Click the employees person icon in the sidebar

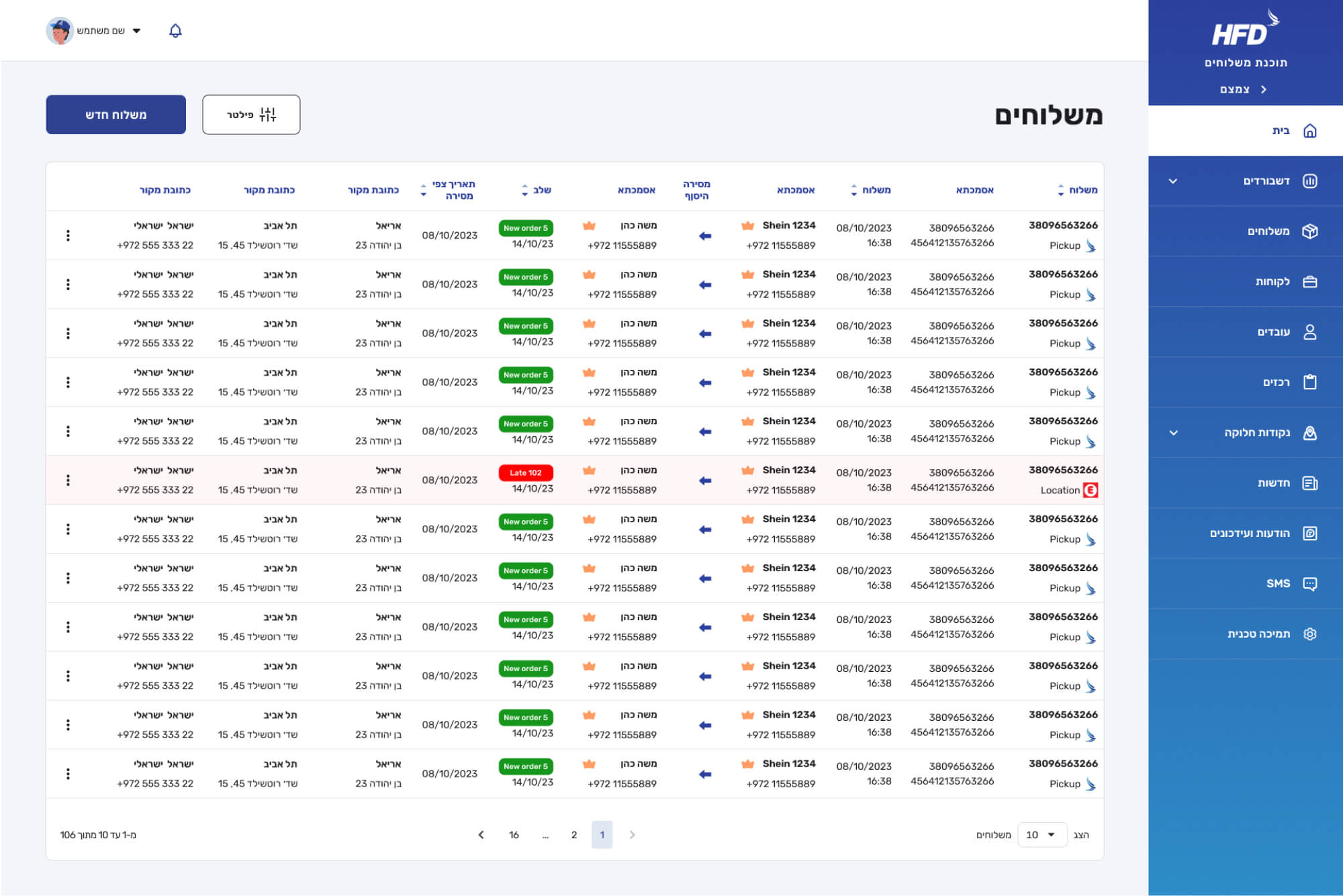click(1309, 332)
